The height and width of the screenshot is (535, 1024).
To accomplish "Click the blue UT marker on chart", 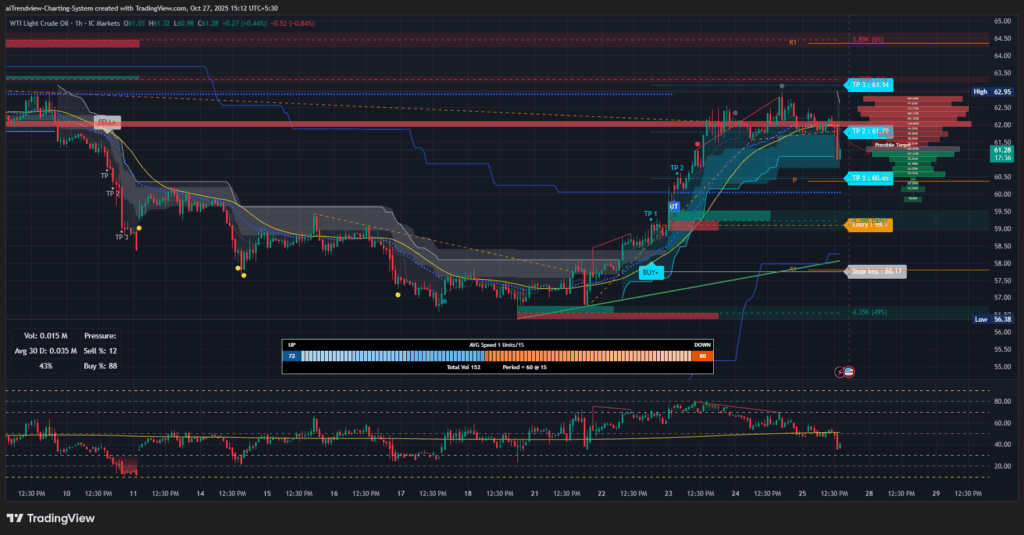I will click(x=674, y=205).
